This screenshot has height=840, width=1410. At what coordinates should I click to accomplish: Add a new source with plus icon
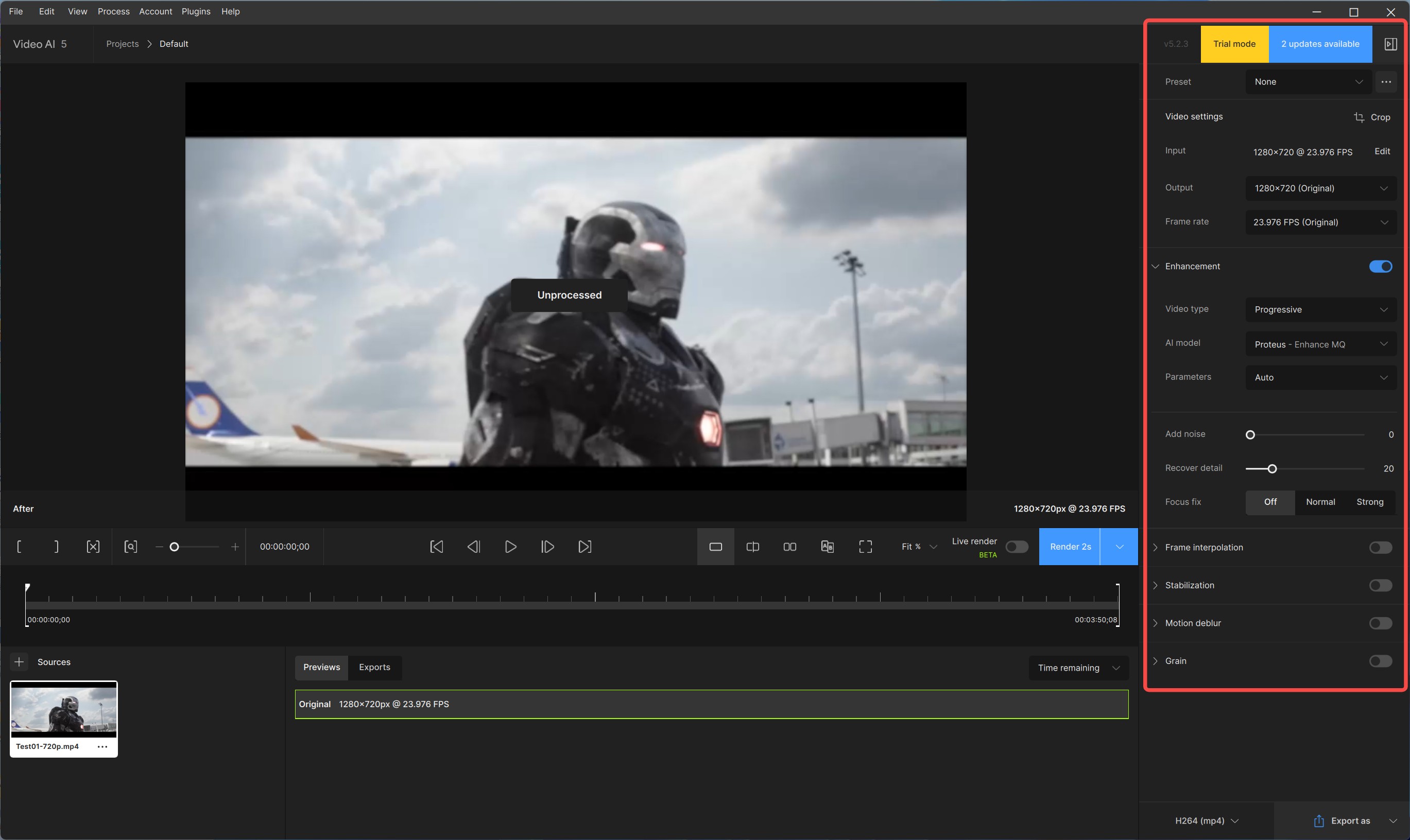click(19, 662)
